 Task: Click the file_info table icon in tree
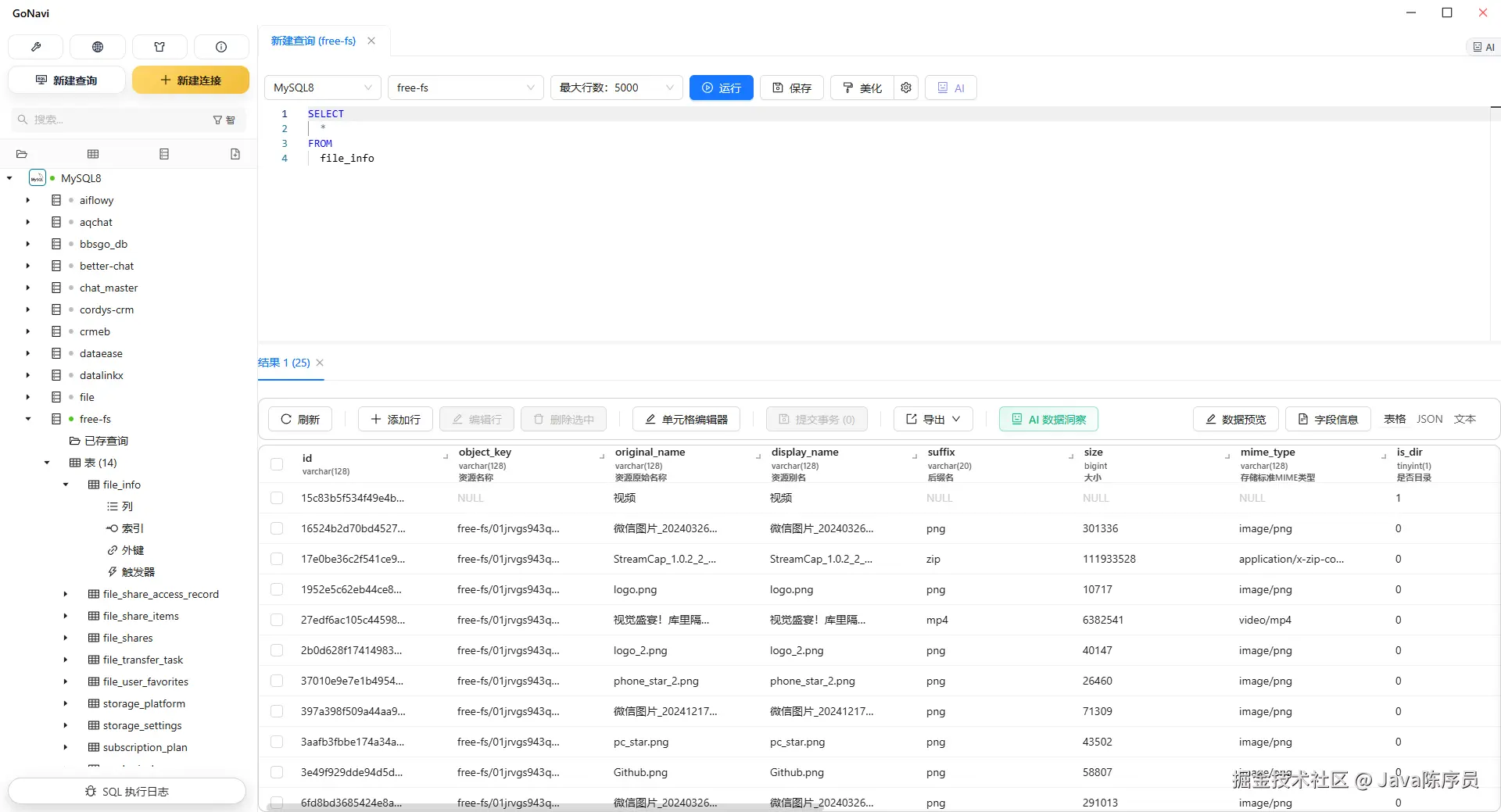(94, 485)
